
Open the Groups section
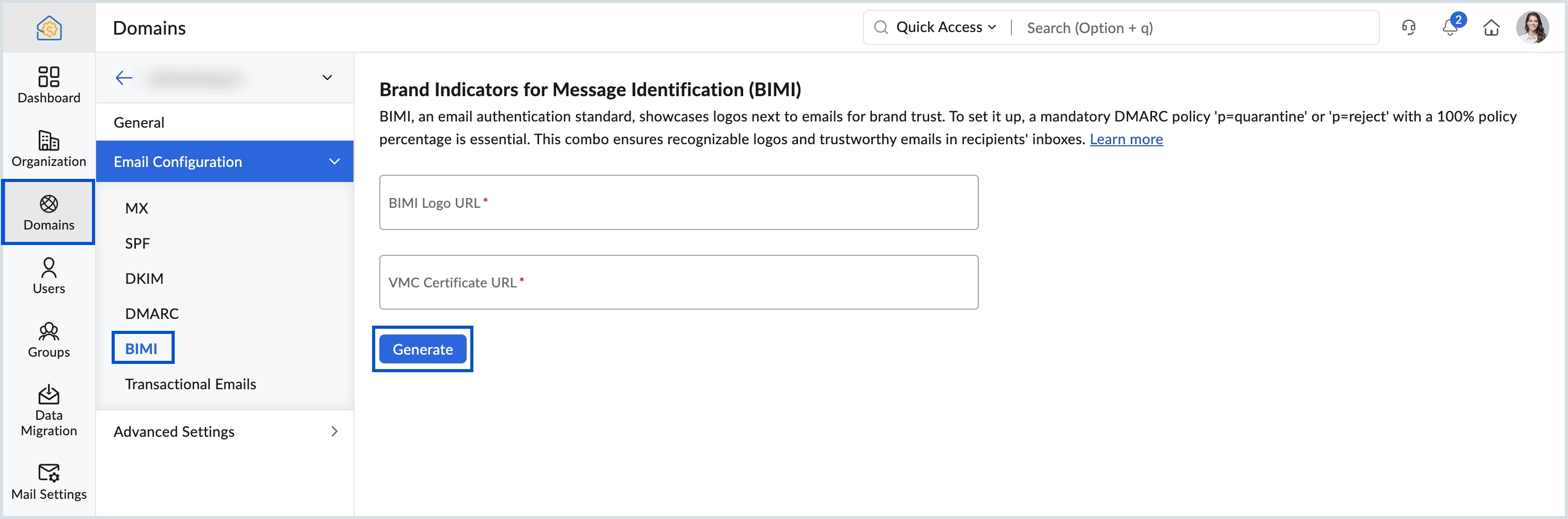(49, 340)
